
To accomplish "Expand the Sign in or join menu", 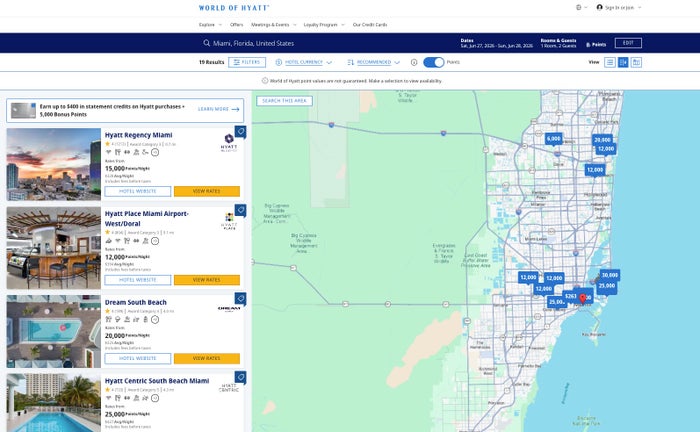I will tap(619, 8).
